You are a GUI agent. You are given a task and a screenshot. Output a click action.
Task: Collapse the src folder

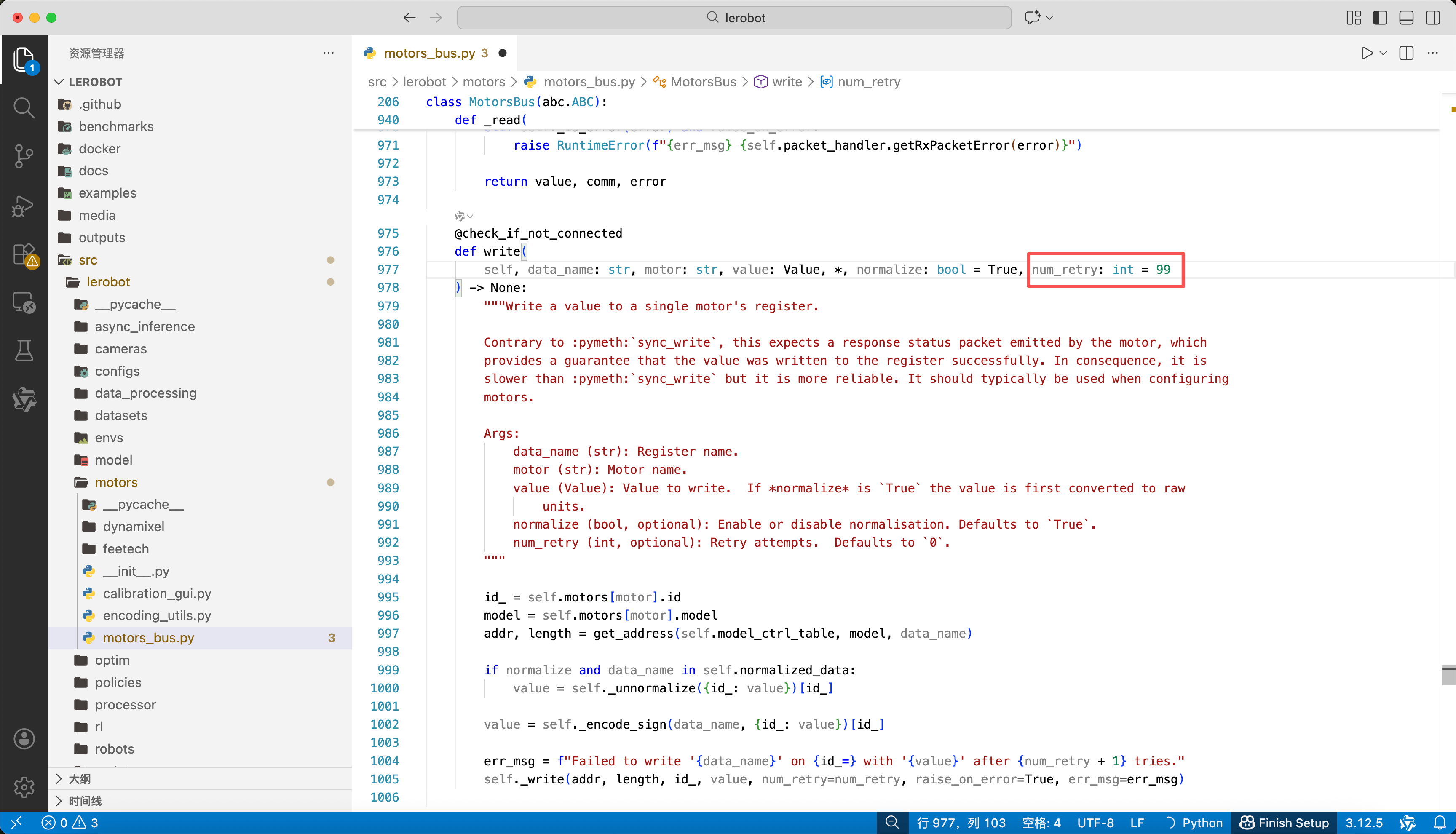pyautogui.click(x=201, y=260)
